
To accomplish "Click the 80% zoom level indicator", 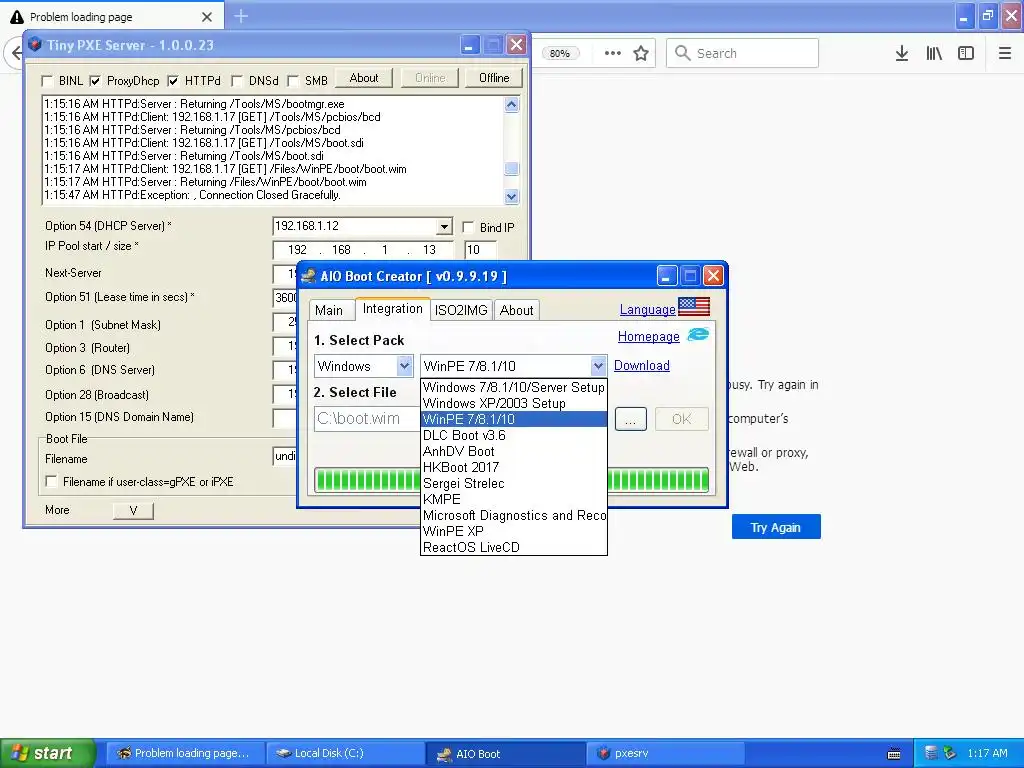I will point(560,54).
